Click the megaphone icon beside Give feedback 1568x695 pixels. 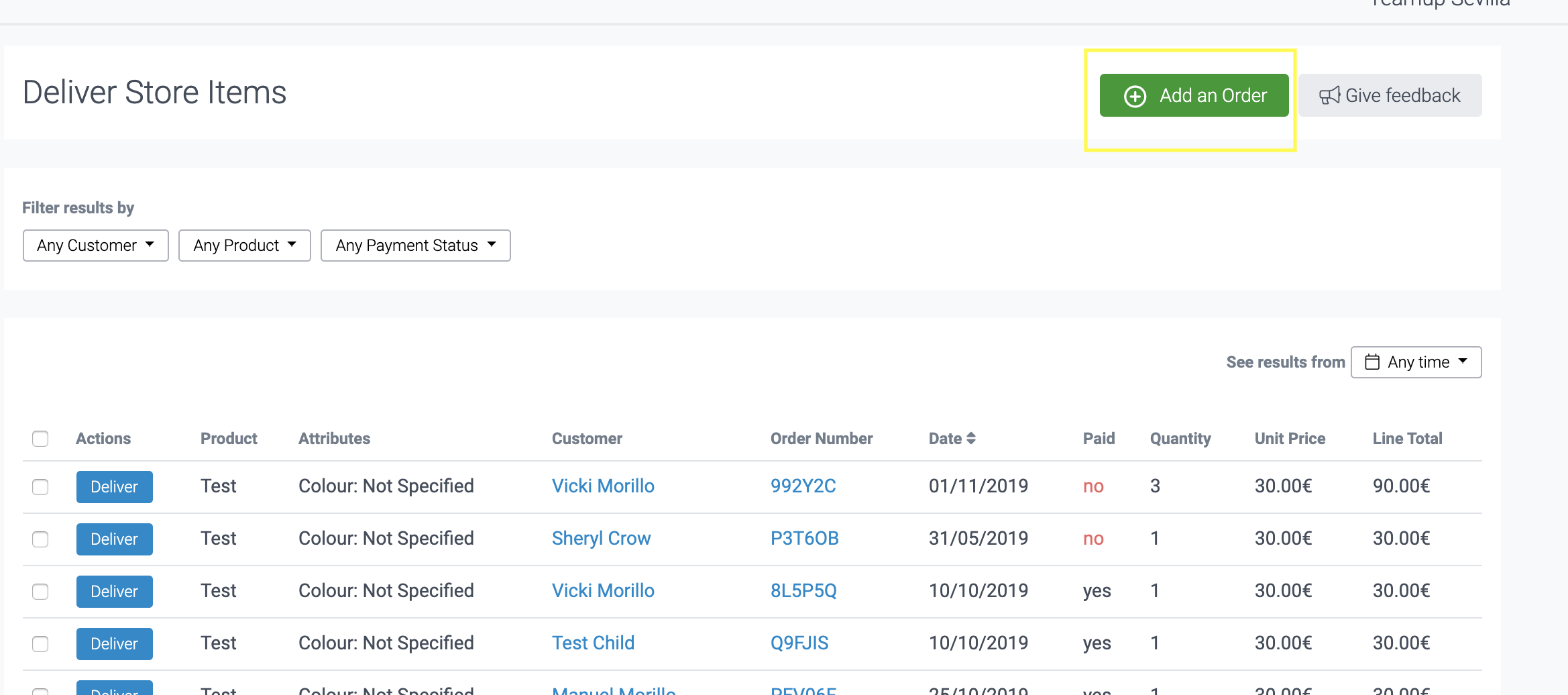tap(1329, 96)
